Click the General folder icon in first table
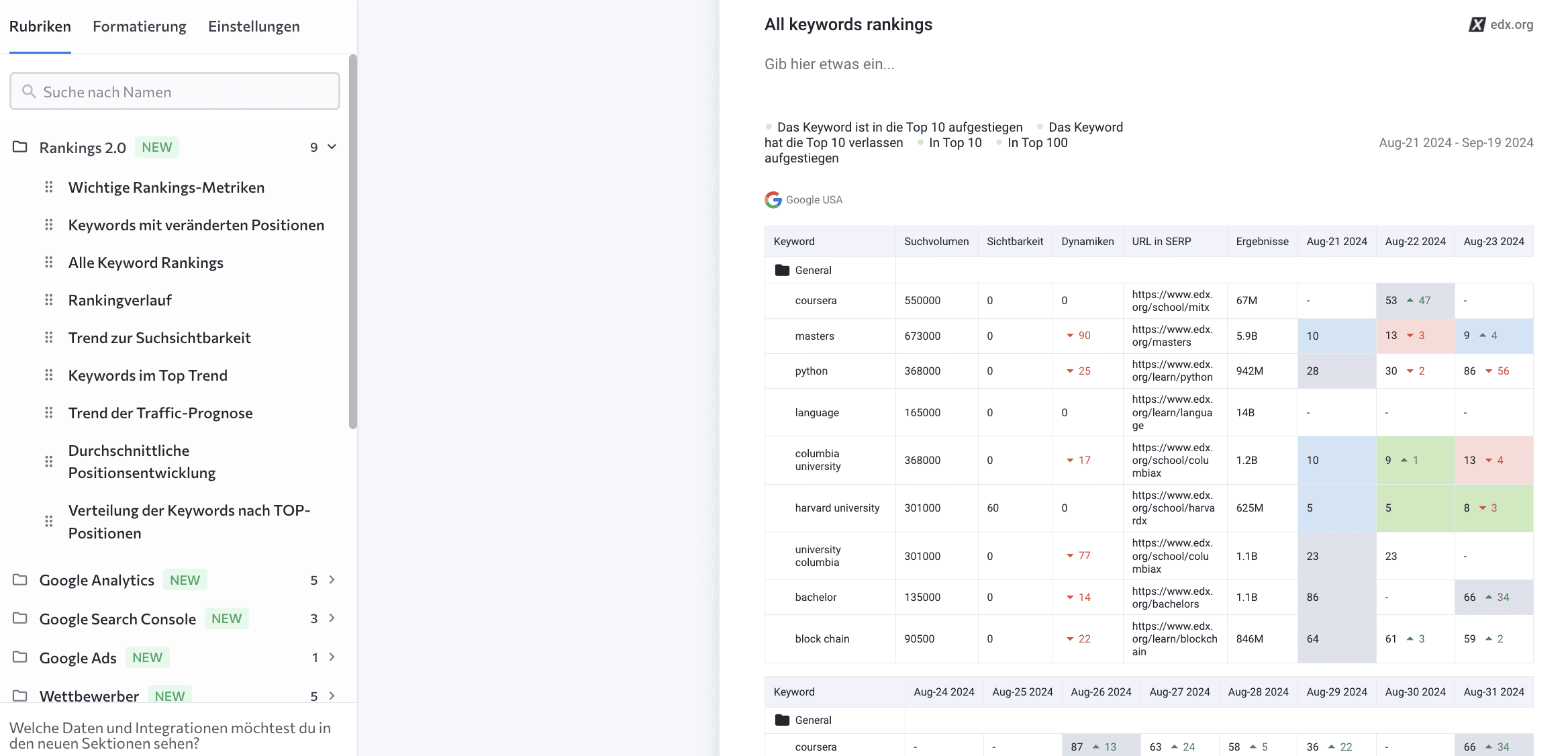The width and height of the screenshot is (1568, 756). pyautogui.click(x=782, y=270)
